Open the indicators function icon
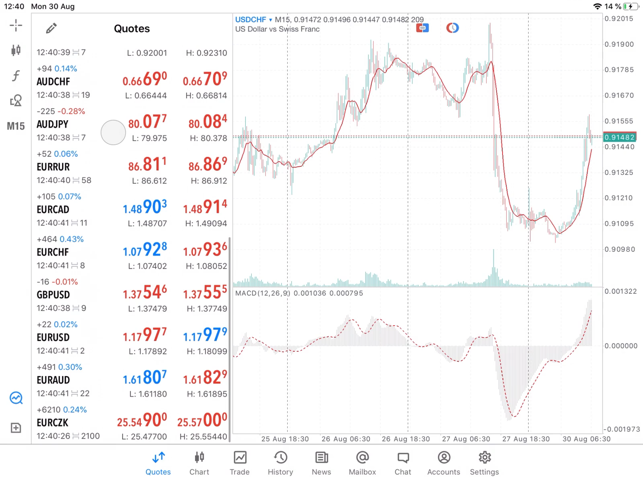The height and width of the screenshot is (482, 643). tap(16, 75)
